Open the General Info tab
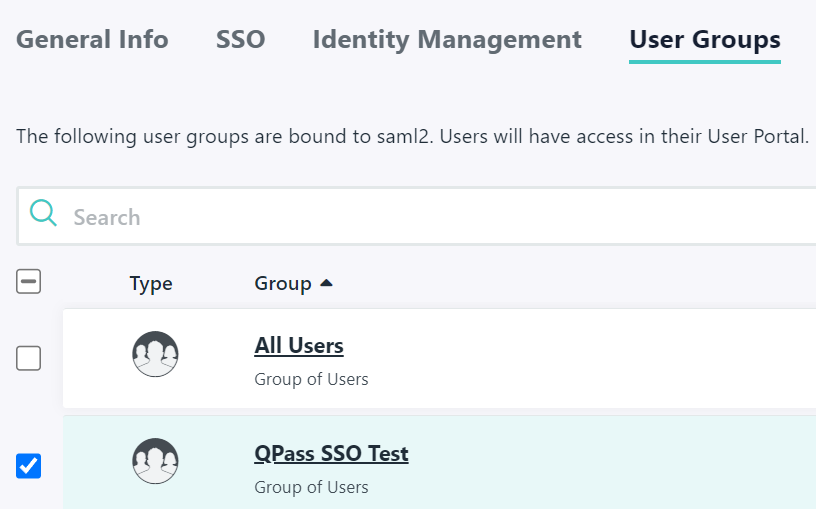The image size is (816, 509). click(x=92, y=40)
